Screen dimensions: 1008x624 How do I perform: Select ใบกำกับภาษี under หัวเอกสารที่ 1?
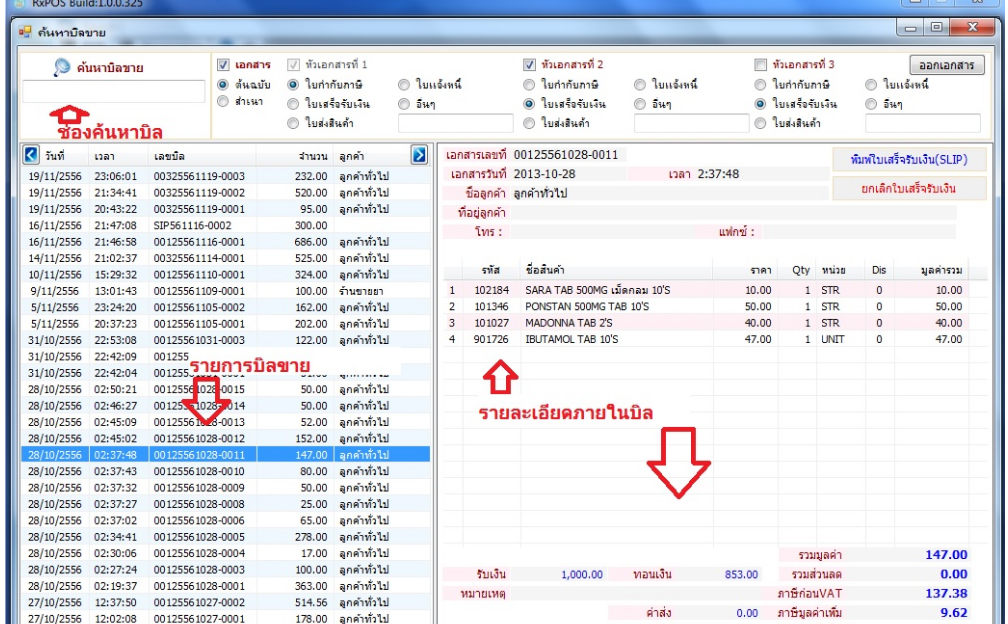(293, 84)
